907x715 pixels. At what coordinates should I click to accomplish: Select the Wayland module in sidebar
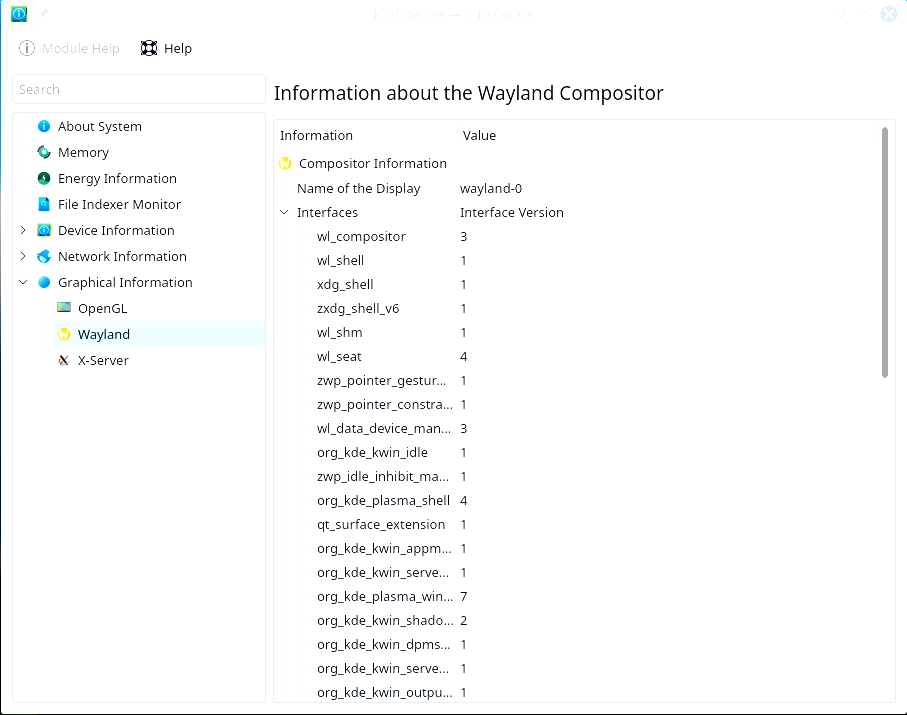[x=104, y=335]
